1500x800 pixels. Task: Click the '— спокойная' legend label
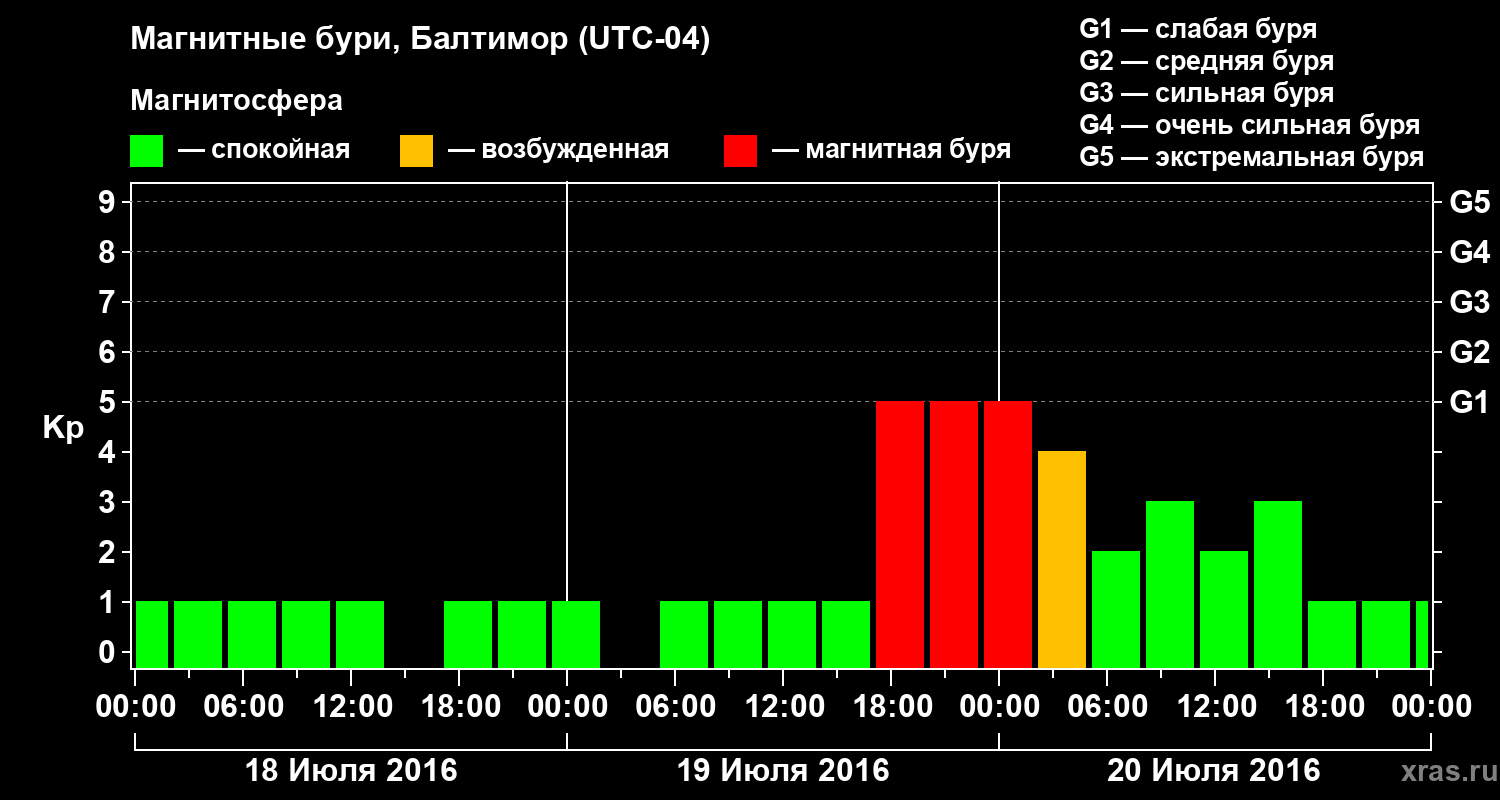pyautogui.click(x=264, y=150)
